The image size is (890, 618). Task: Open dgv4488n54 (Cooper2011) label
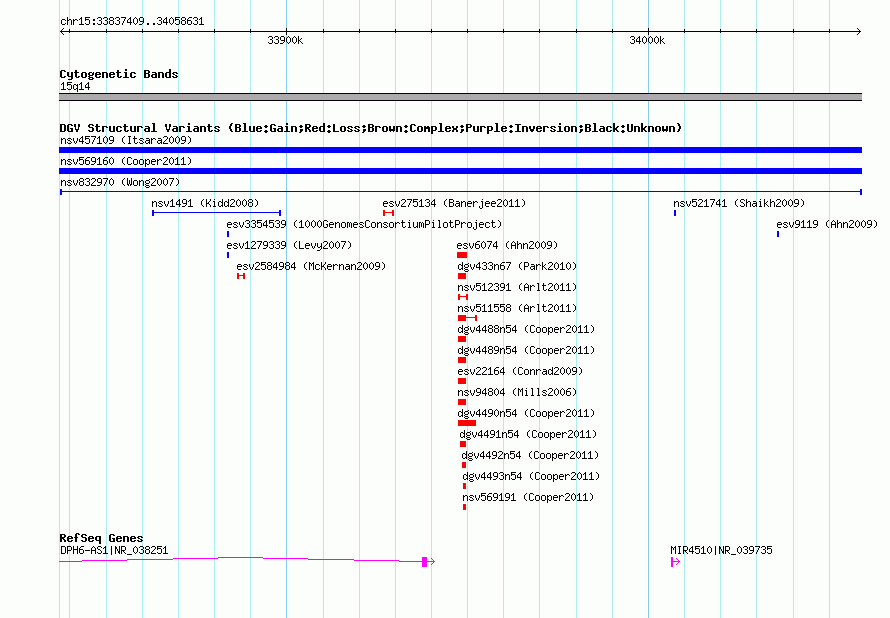click(x=526, y=329)
